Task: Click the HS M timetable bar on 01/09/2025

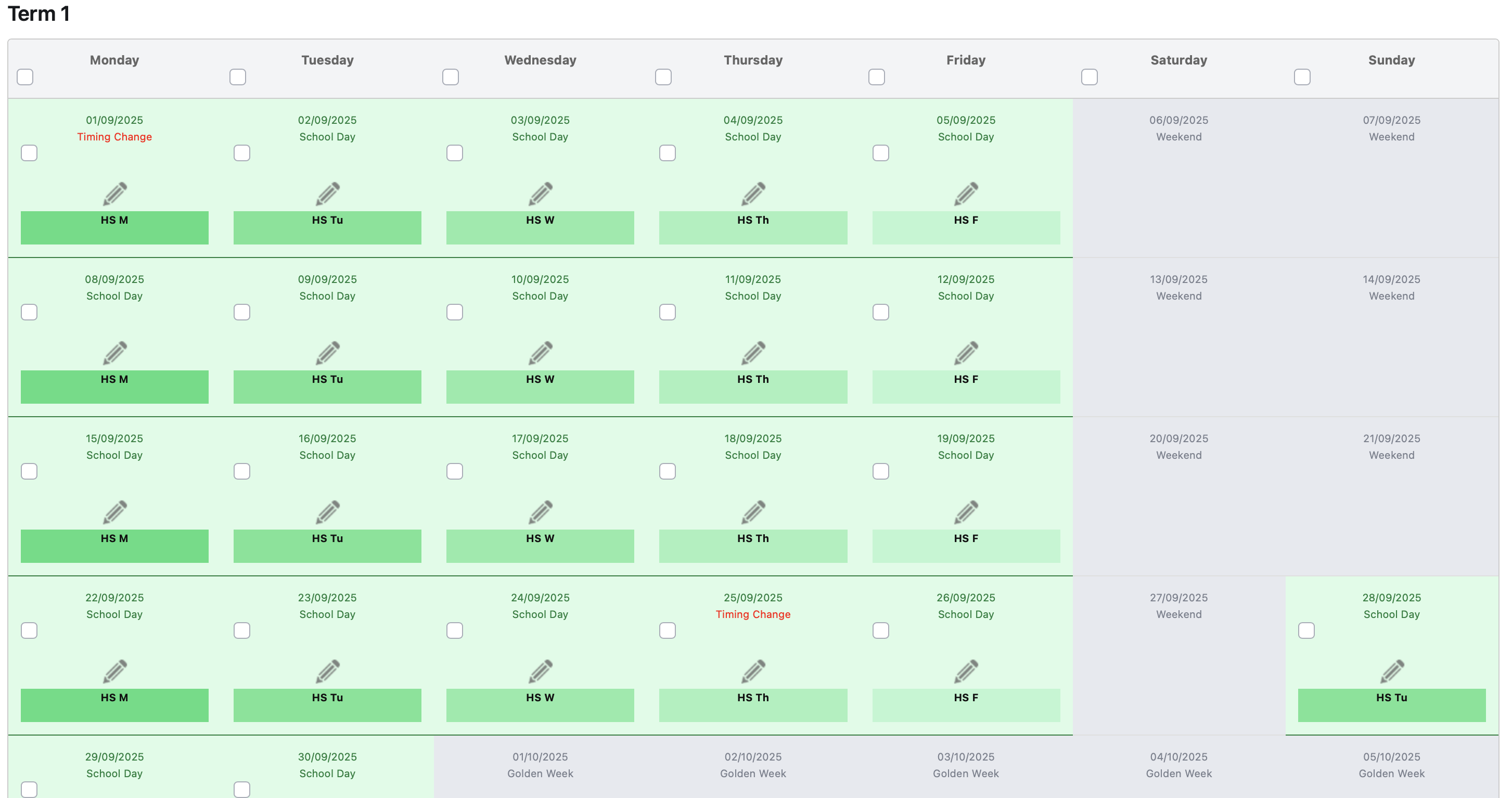Action: point(114,227)
